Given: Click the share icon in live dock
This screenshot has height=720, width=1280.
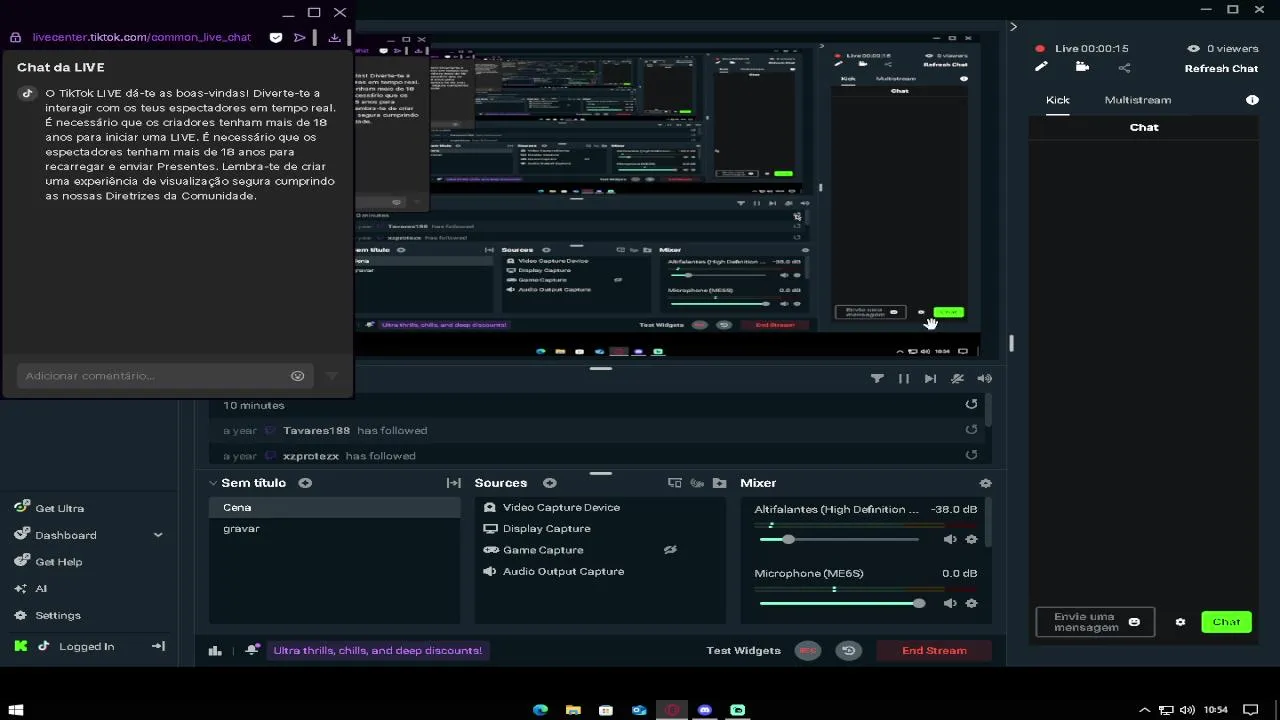Looking at the screenshot, I should (x=1124, y=68).
